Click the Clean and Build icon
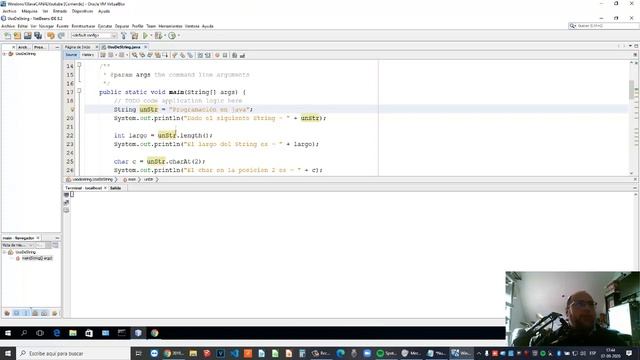 [x=134, y=36]
